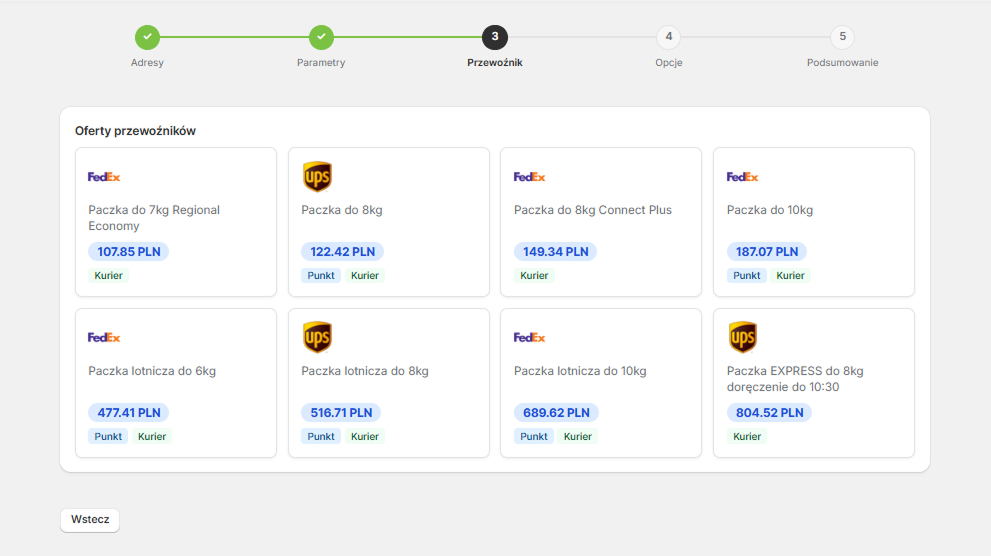Image resolution: width=991 pixels, height=556 pixels.
Task: Jump to step 4 Opcje
Action: tap(669, 37)
